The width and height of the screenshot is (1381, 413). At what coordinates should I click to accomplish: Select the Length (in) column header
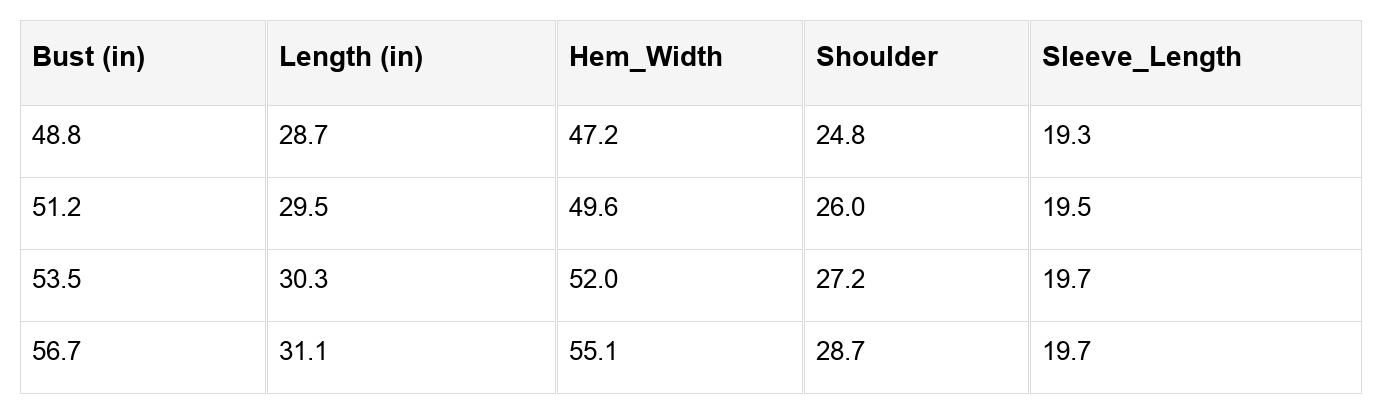(x=351, y=58)
